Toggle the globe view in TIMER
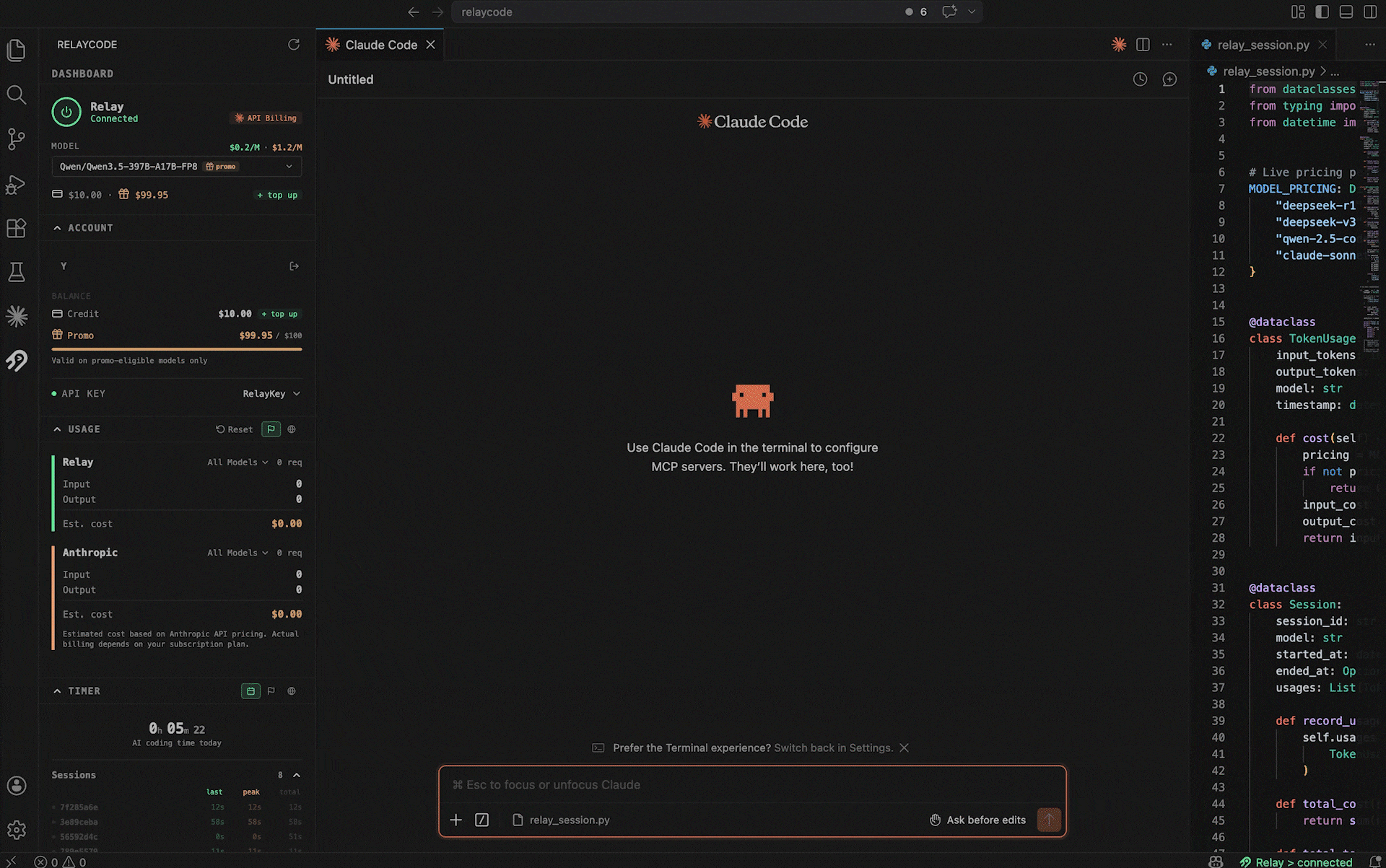The image size is (1386, 868). 292,691
